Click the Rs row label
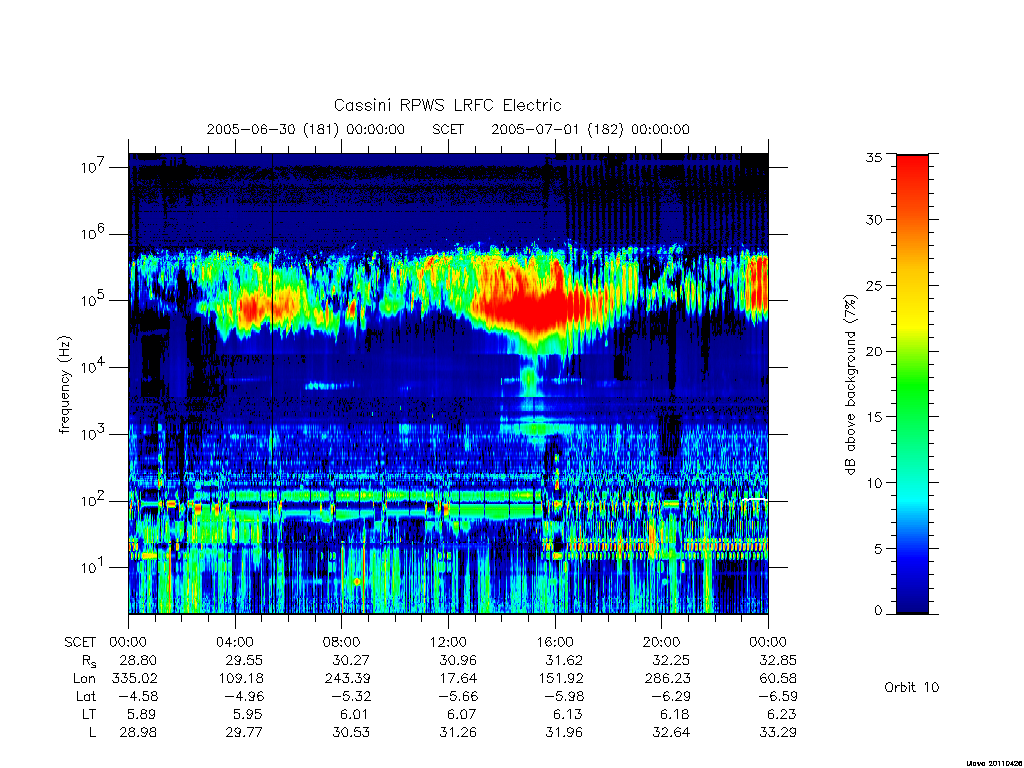This screenshot has height=768, width=1024. coord(89,662)
